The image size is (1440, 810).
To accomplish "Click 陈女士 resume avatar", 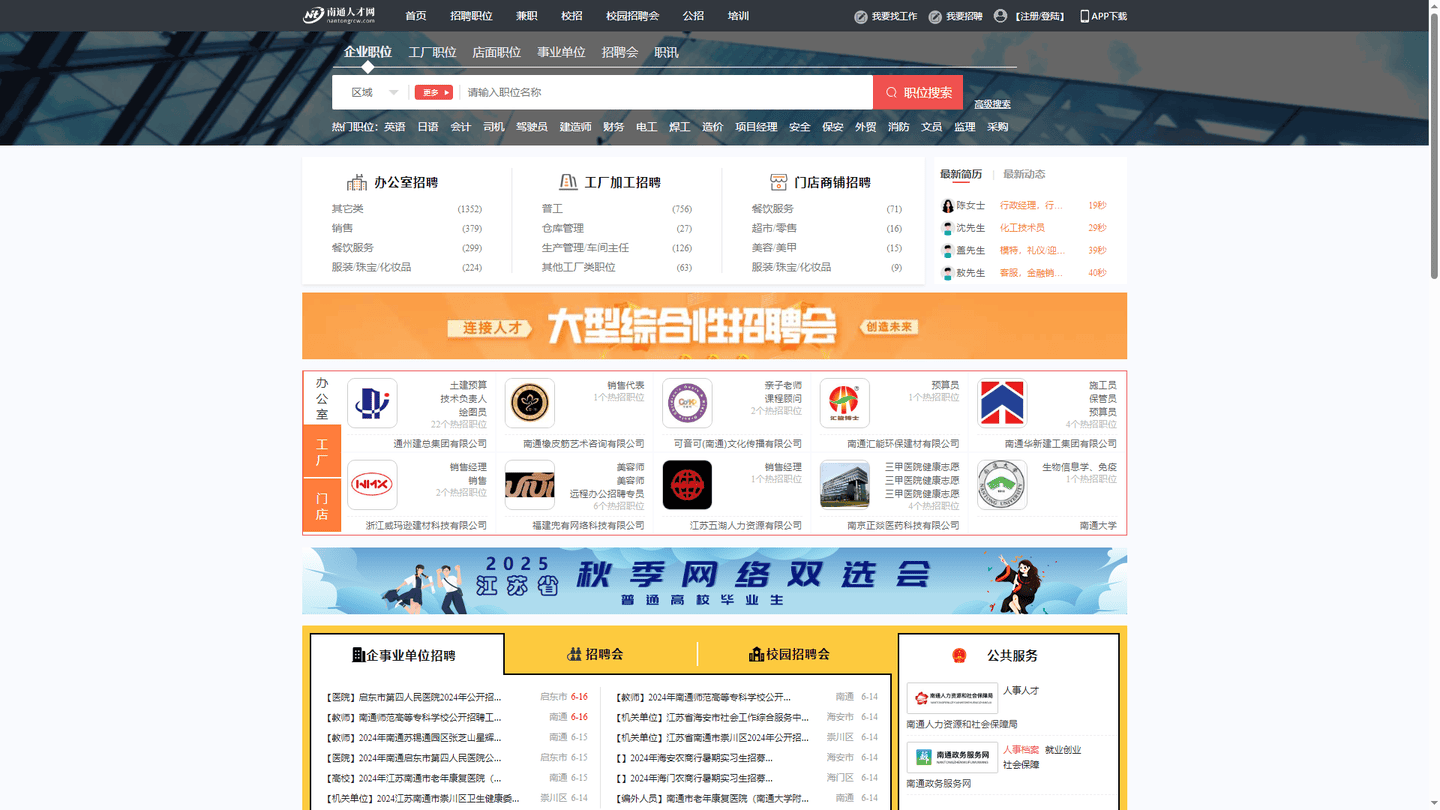I will click(948, 206).
